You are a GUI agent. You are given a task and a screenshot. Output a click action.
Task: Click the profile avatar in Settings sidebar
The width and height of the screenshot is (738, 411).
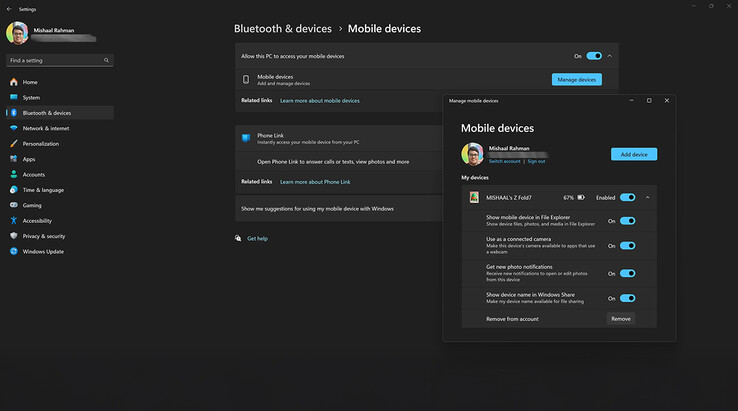pyautogui.click(x=17, y=33)
